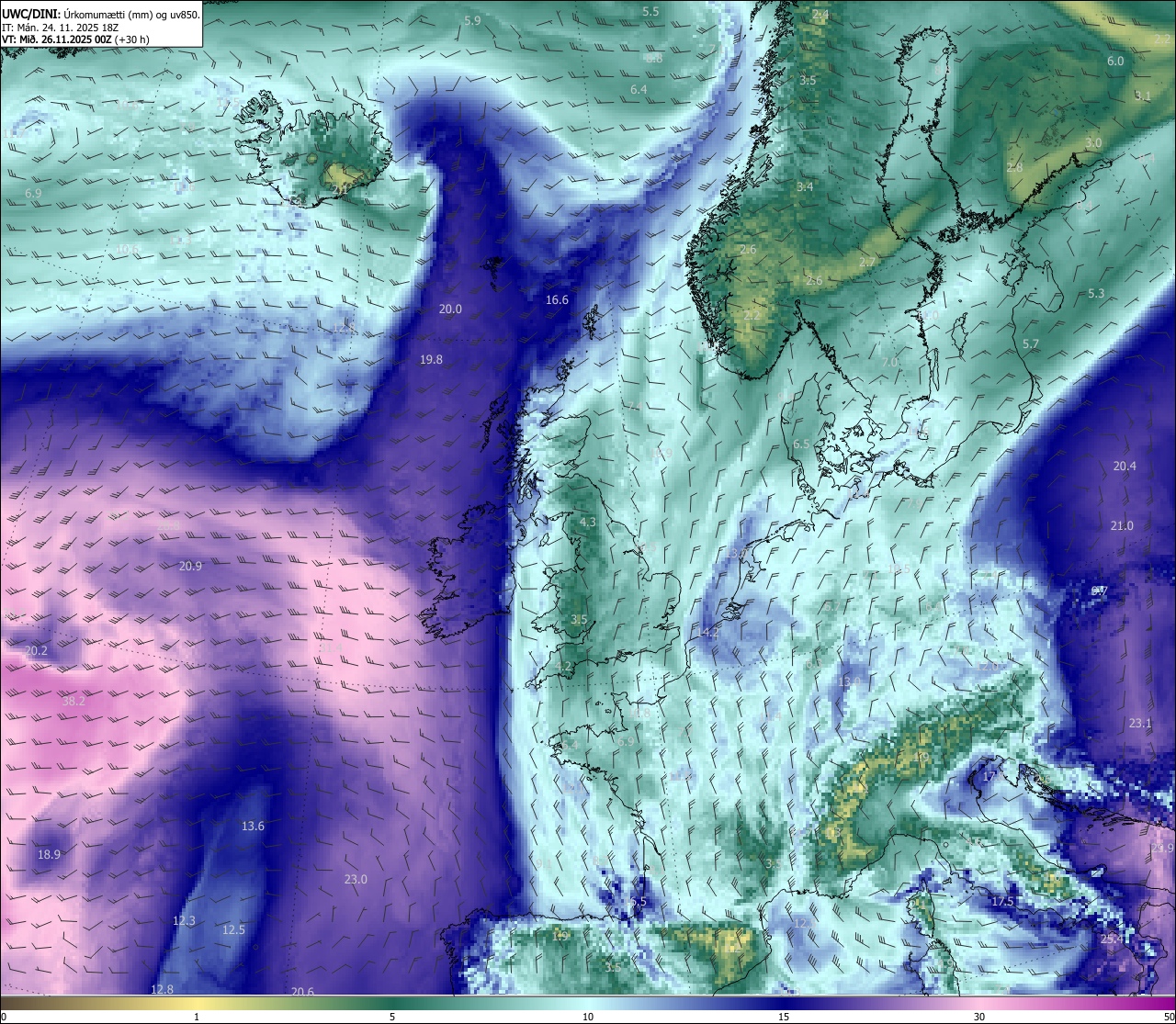Click the 23.1 value on the right edge
This screenshot has width=1176, height=1024.
click(1140, 724)
